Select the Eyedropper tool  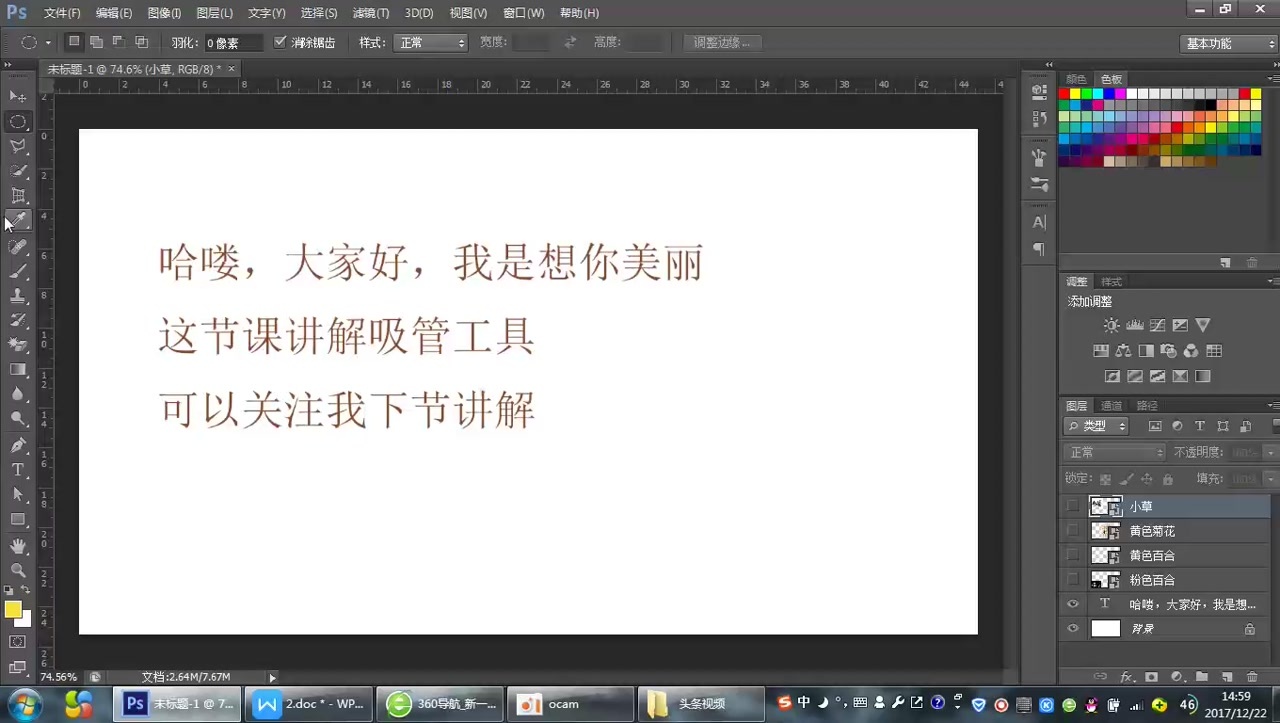pyautogui.click(x=18, y=221)
